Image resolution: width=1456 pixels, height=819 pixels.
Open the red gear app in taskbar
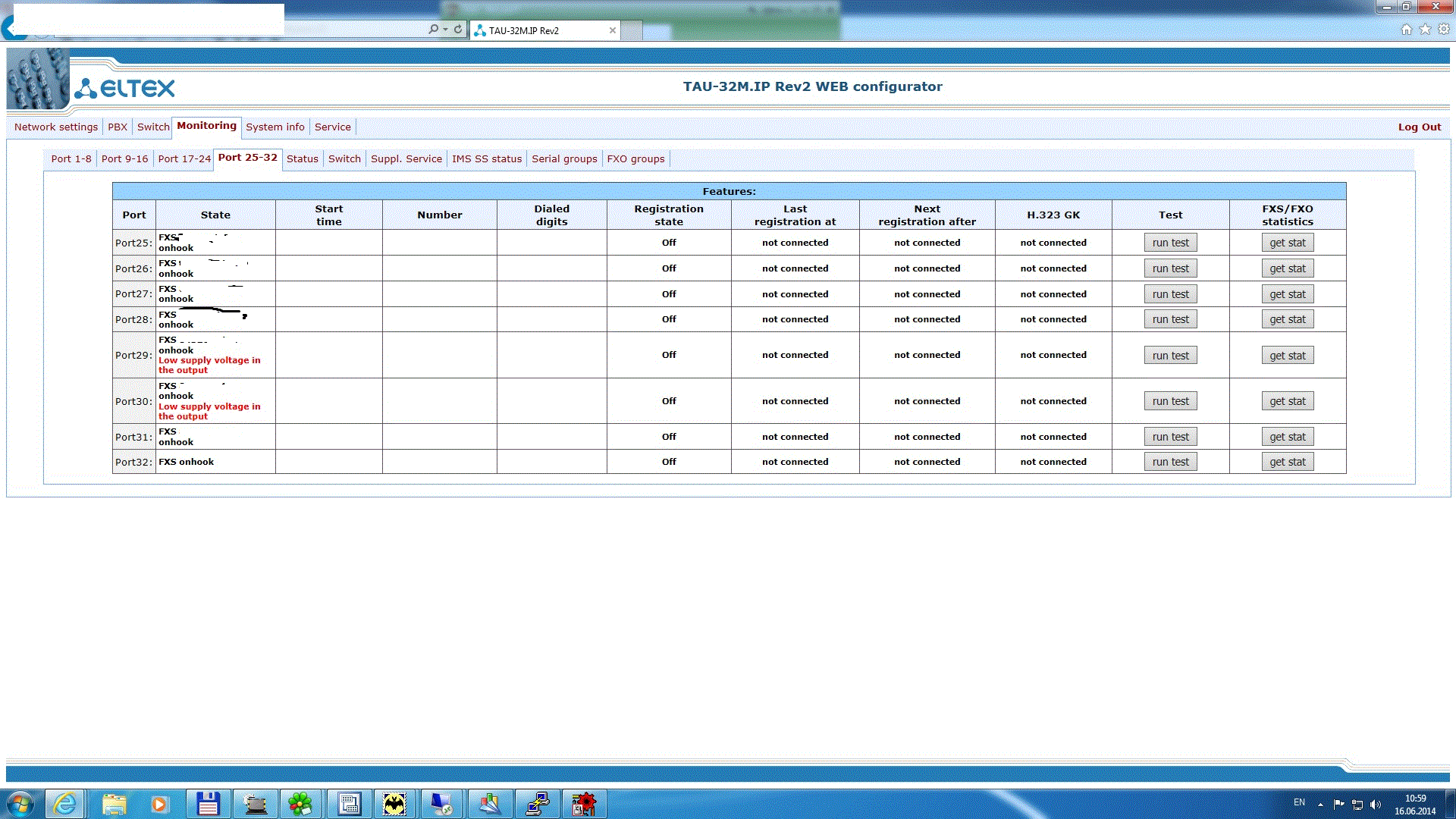click(584, 804)
